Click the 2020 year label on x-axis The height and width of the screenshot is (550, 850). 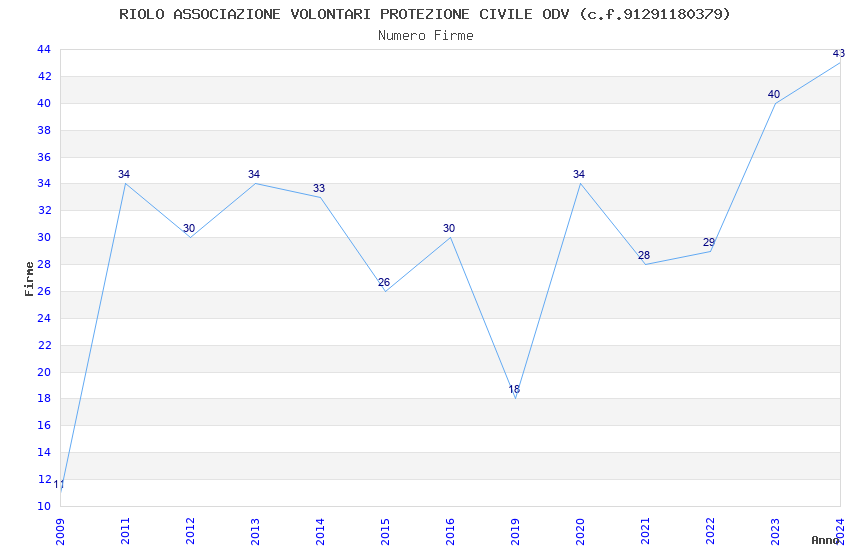[581, 532]
